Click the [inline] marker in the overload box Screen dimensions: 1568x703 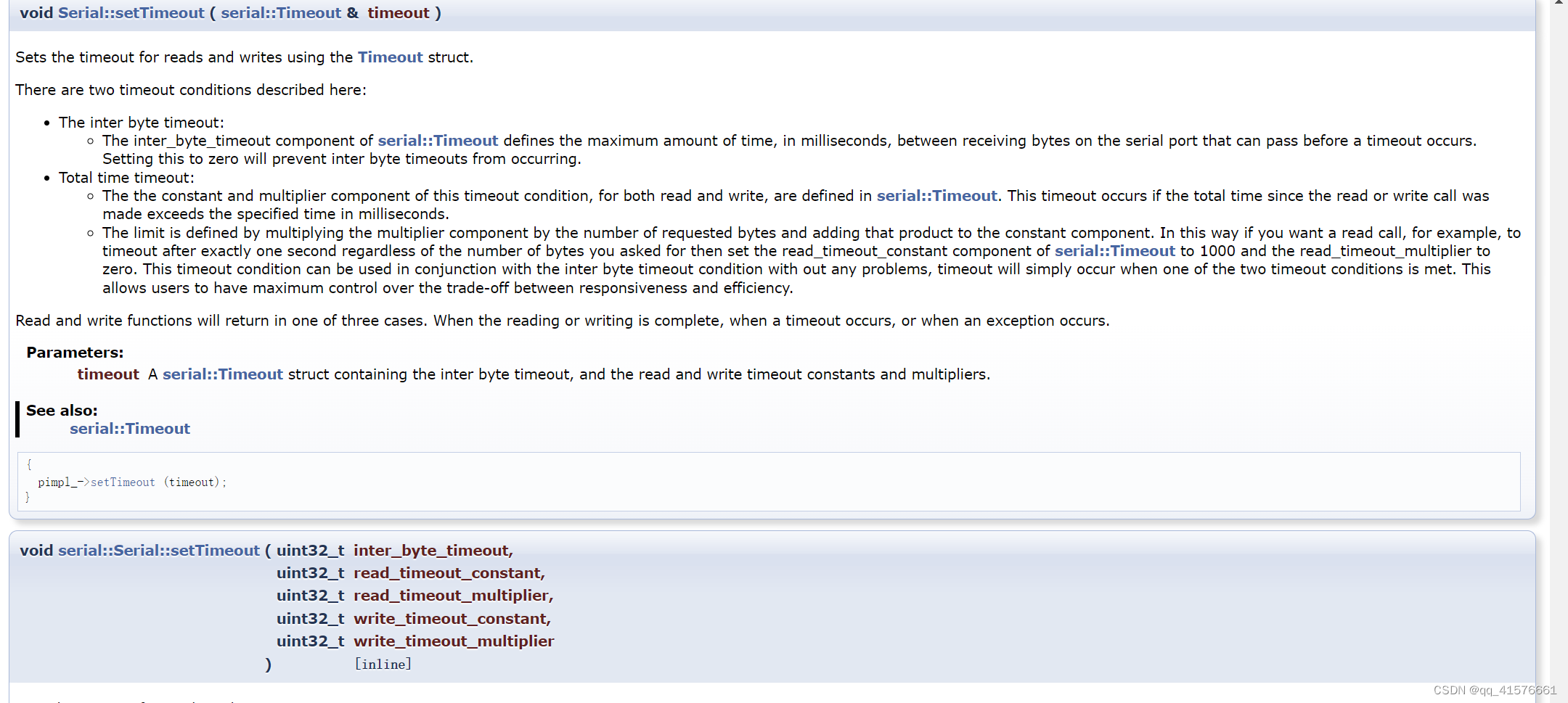383,663
